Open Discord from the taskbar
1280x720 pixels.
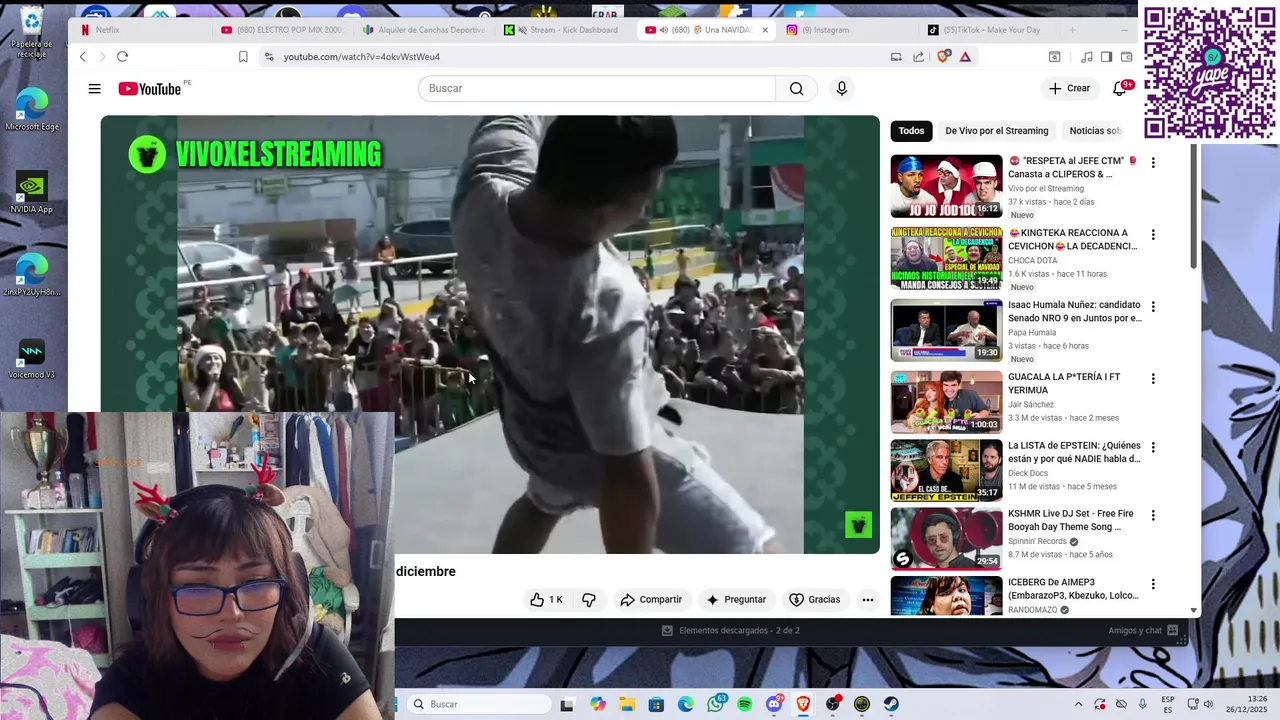(x=774, y=704)
